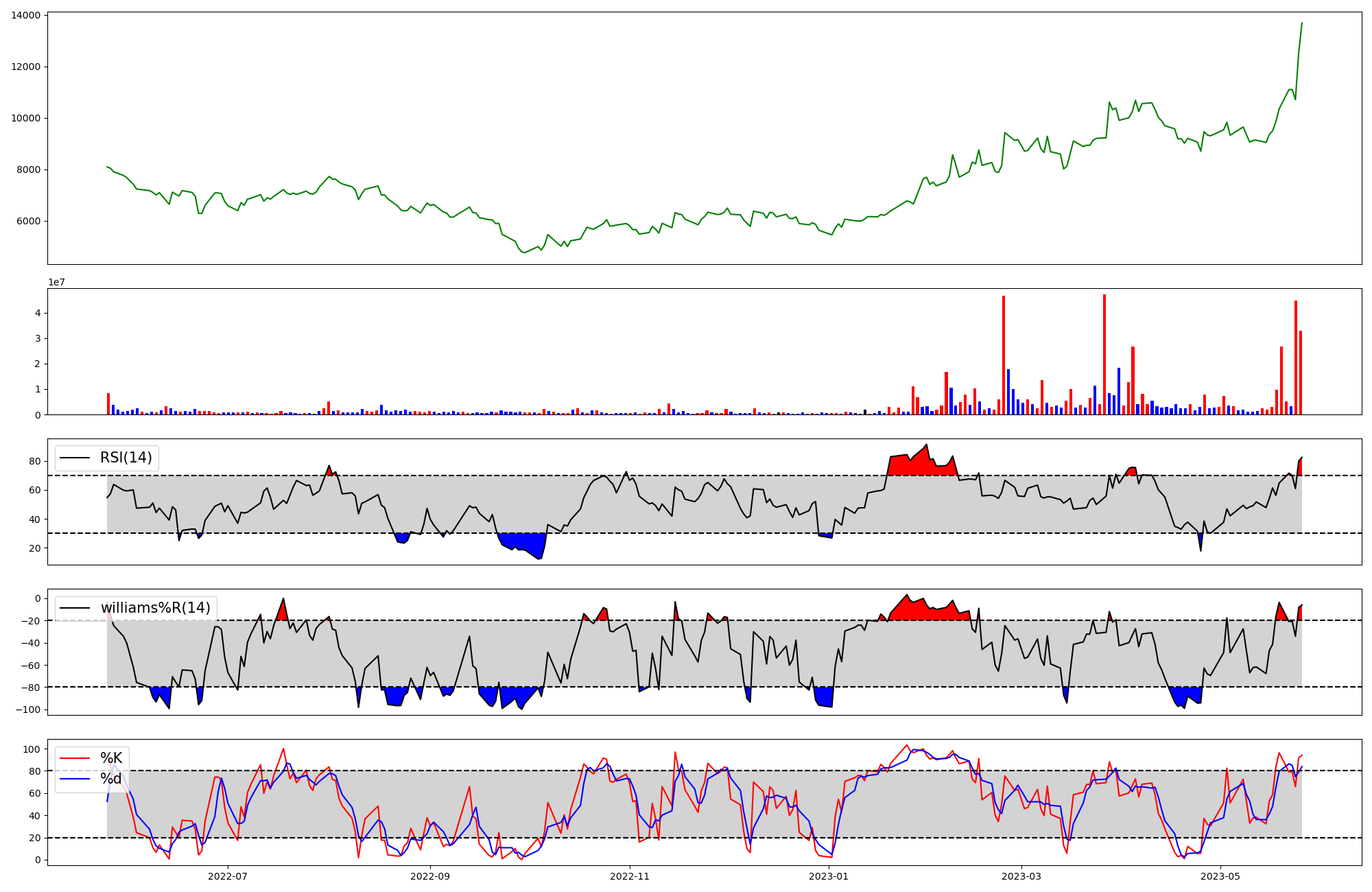
Task: Click the 2023-03 x-axis date label
Action: [x=1021, y=876]
